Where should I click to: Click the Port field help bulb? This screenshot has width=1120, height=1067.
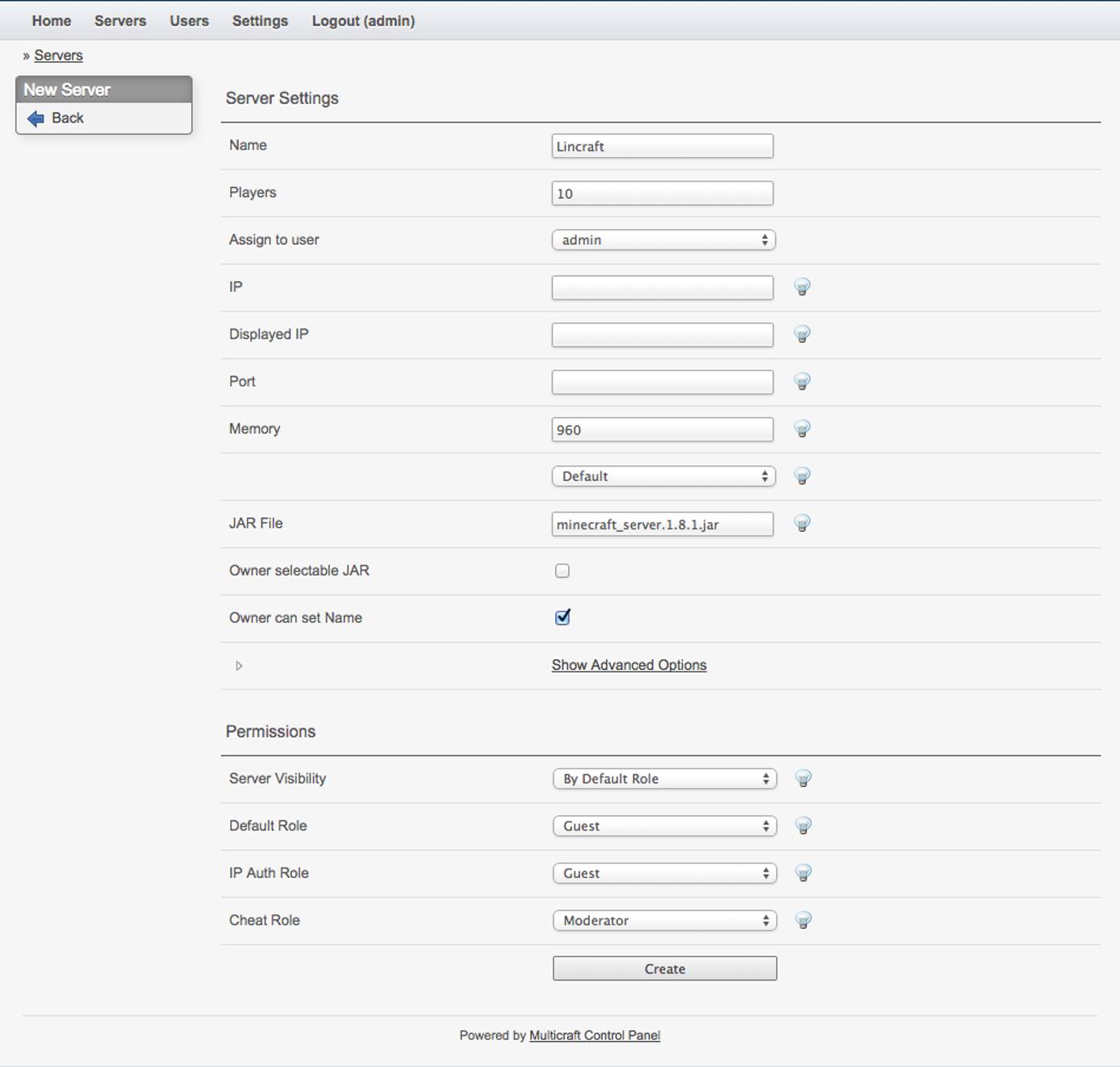pyautogui.click(x=802, y=382)
